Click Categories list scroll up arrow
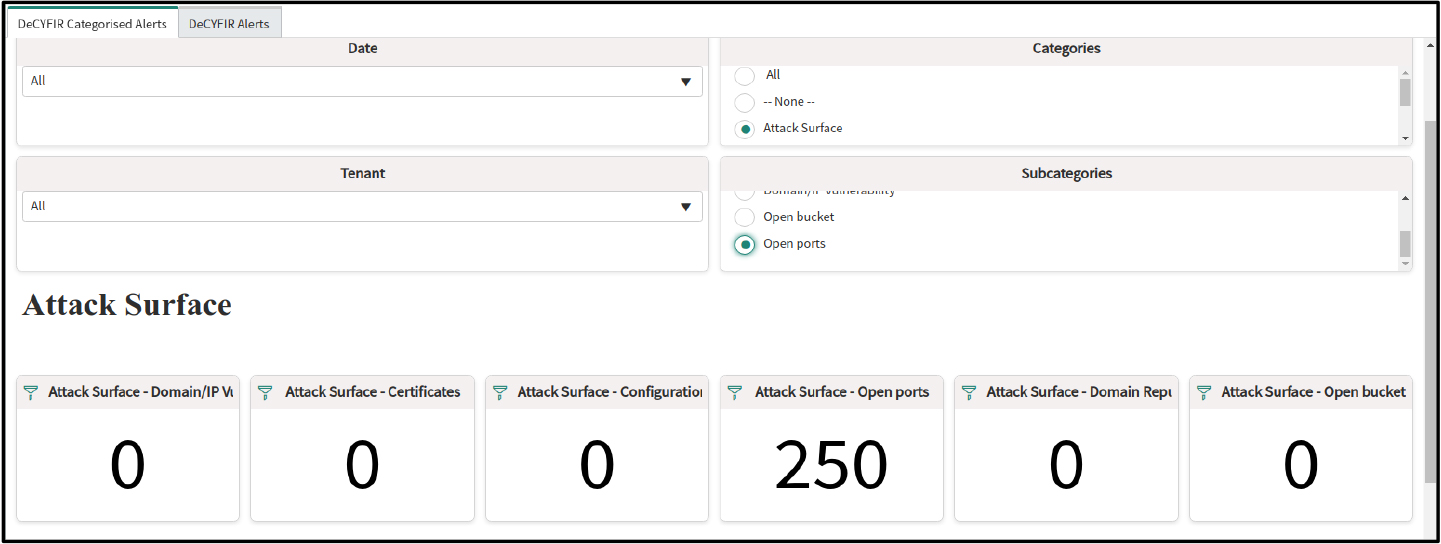The width and height of the screenshot is (1441, 544). [x=1405, y=73]
